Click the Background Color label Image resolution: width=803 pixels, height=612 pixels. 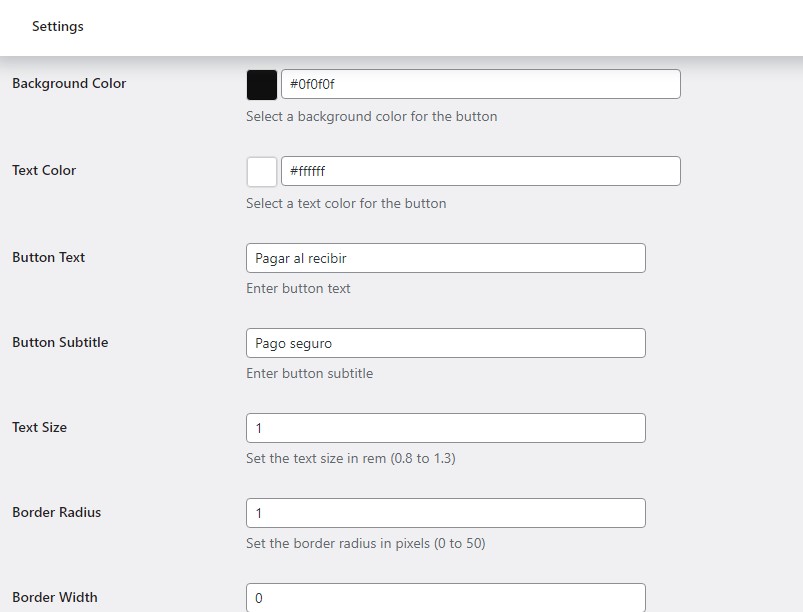(x=69, y=84)
